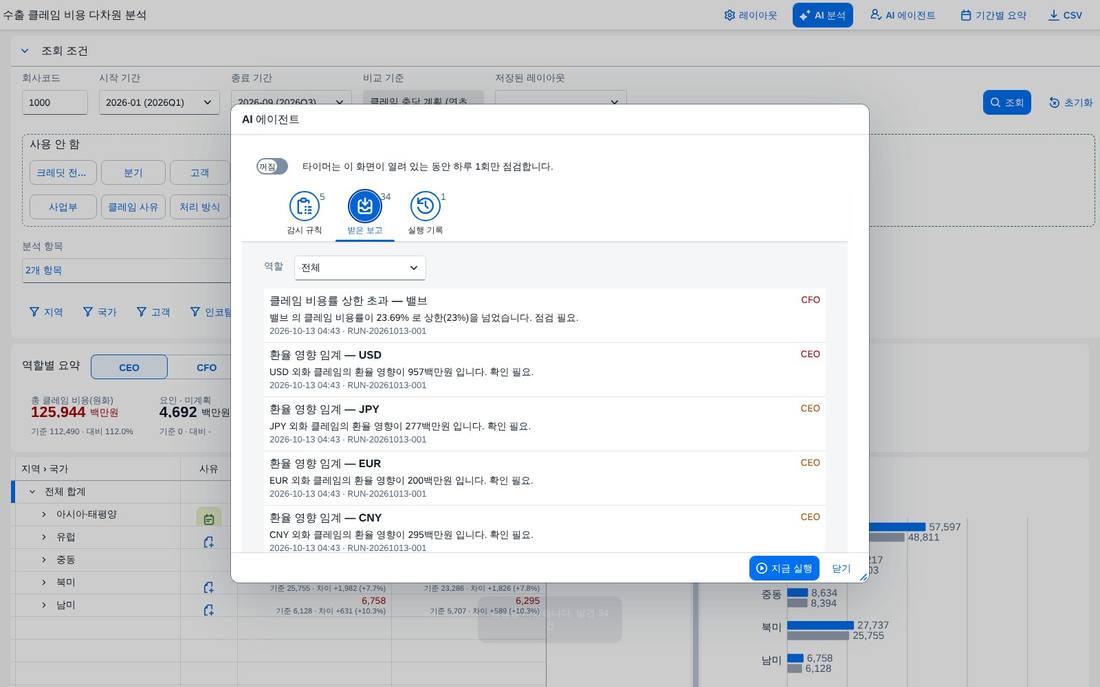1100x687 pixels.
Task: Close the AI 에이전트 dialog with 닫기
Action: [x=841, y=568]
